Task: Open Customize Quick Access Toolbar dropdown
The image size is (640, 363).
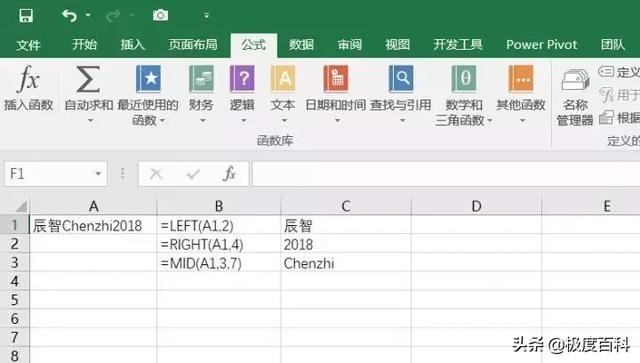Action: 207,16
